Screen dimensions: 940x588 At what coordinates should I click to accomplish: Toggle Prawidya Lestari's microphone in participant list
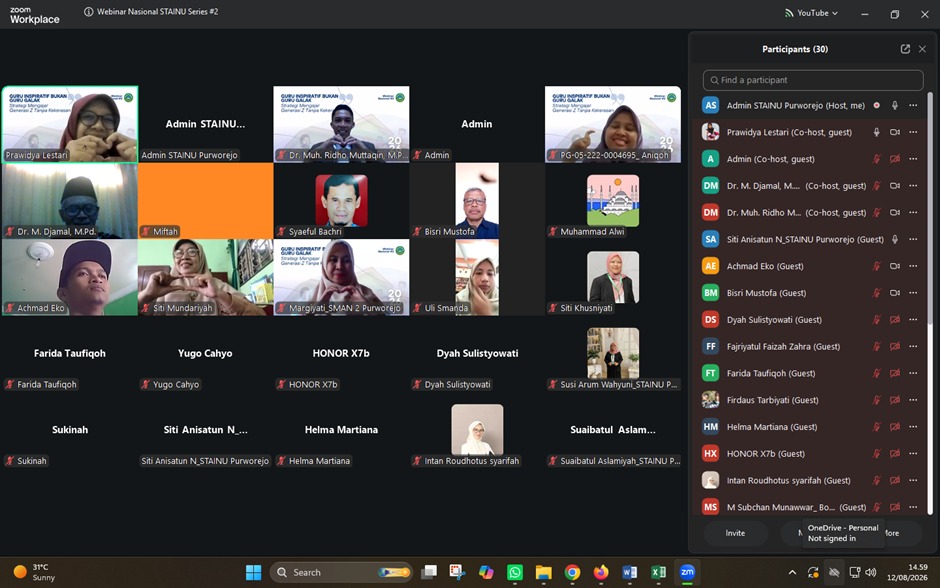(876, 132)
